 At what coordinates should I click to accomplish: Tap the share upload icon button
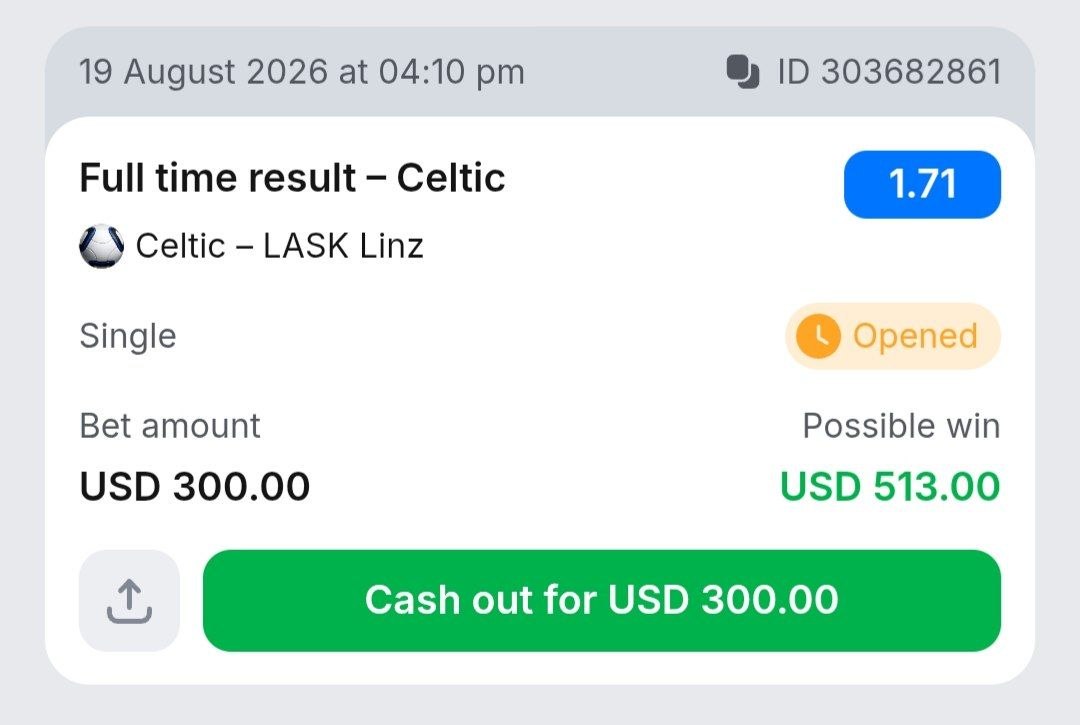129,600
